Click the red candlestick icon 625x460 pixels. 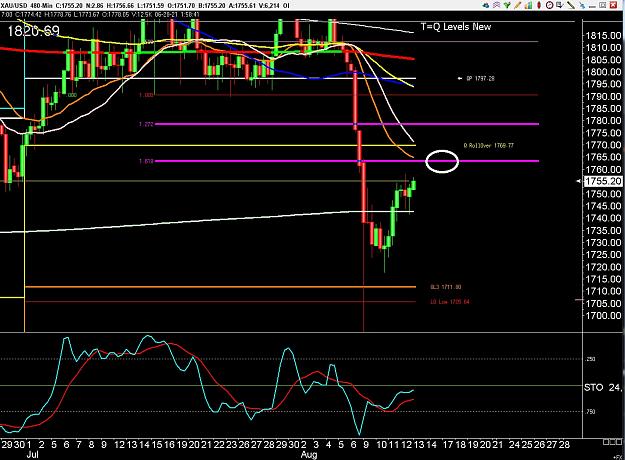point(539,5)
